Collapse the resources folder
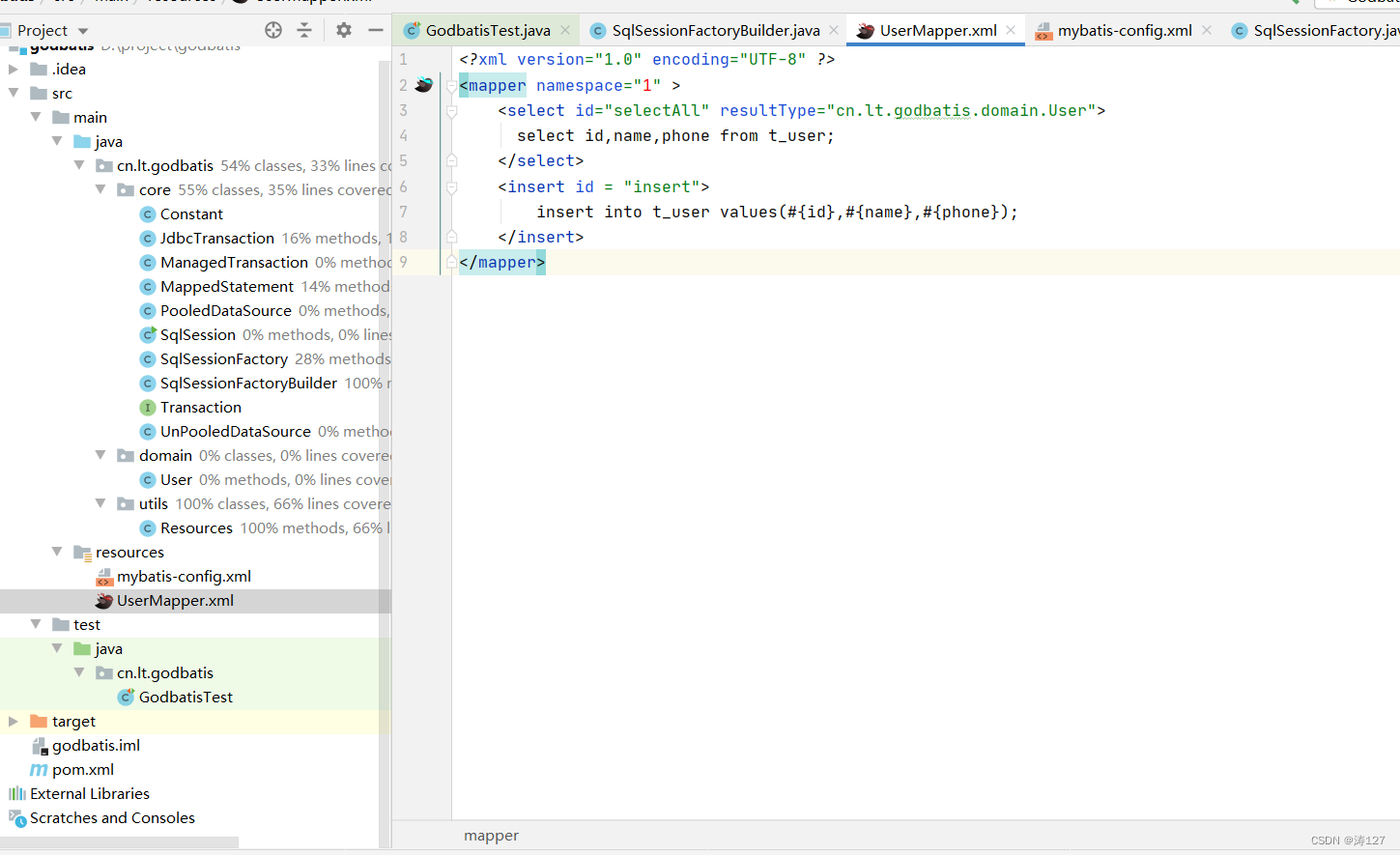The width and height of the screenshot is (1400, 855). 57,552
